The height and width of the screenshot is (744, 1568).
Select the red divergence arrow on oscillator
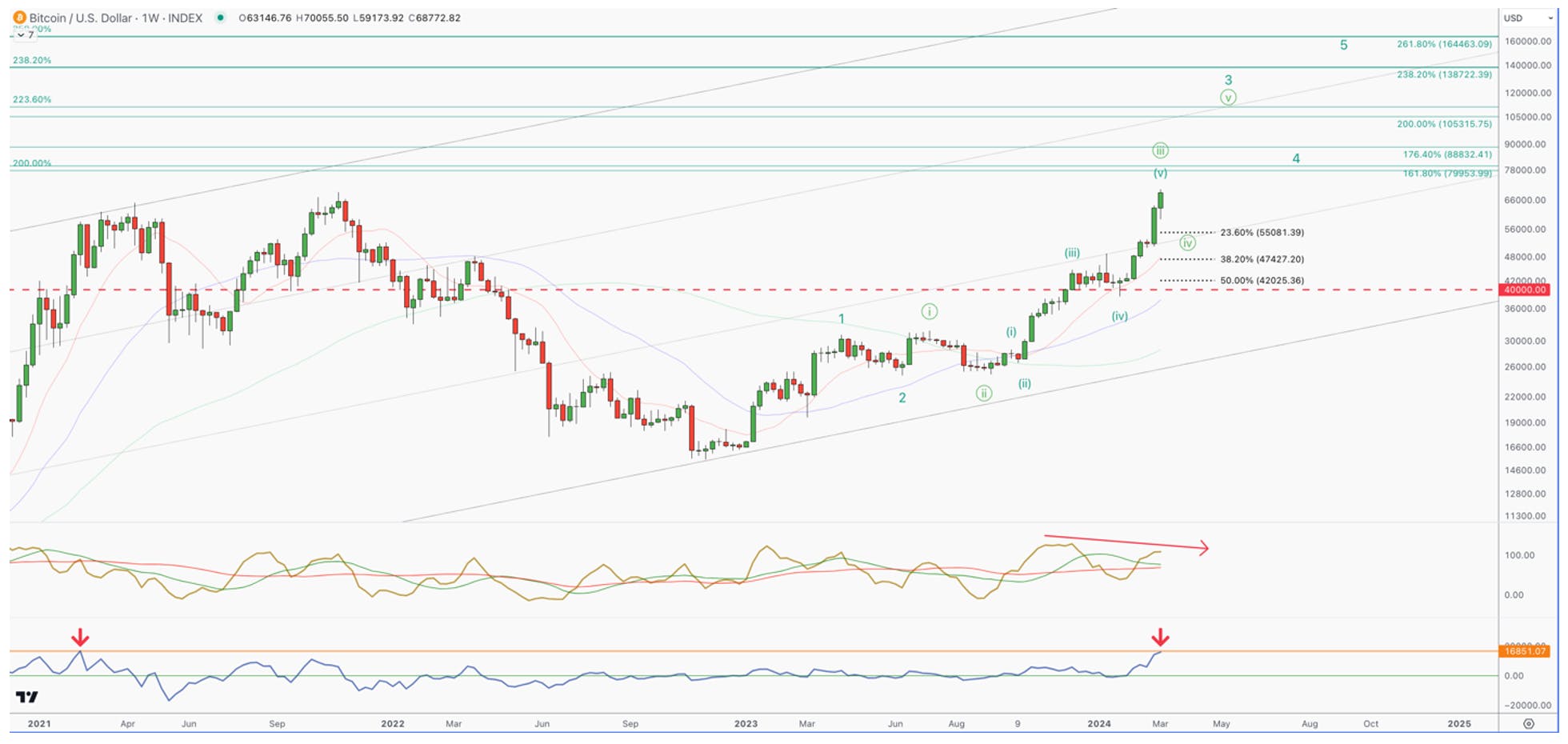pyautogui.click(x=1126, y=542)
